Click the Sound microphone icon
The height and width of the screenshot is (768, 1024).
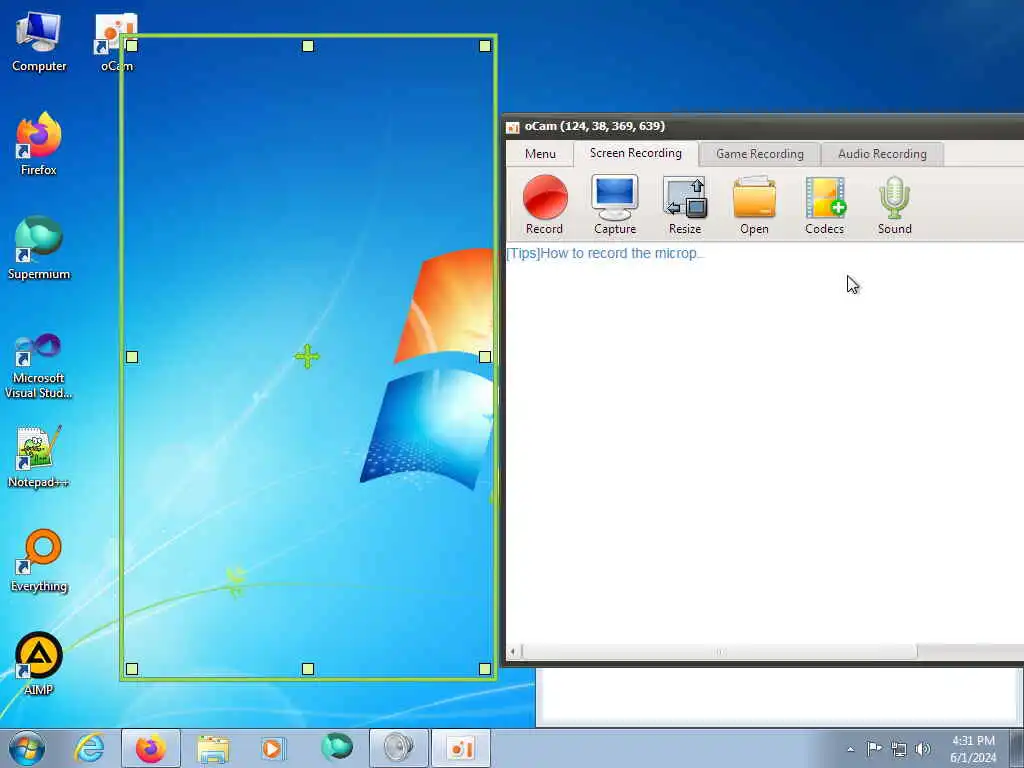(x=894, y=204)
